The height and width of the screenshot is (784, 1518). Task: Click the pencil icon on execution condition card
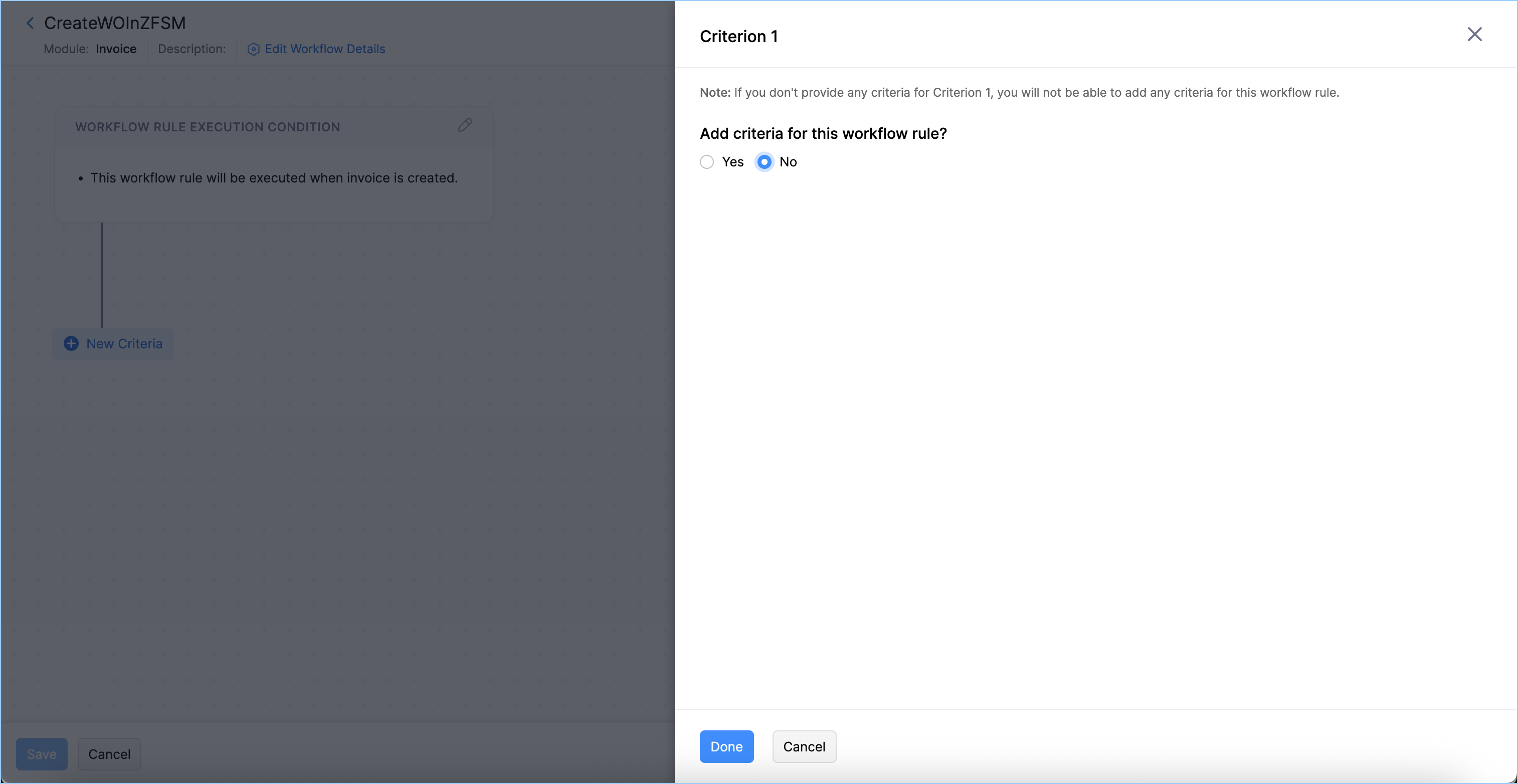(x=465, y=125)
